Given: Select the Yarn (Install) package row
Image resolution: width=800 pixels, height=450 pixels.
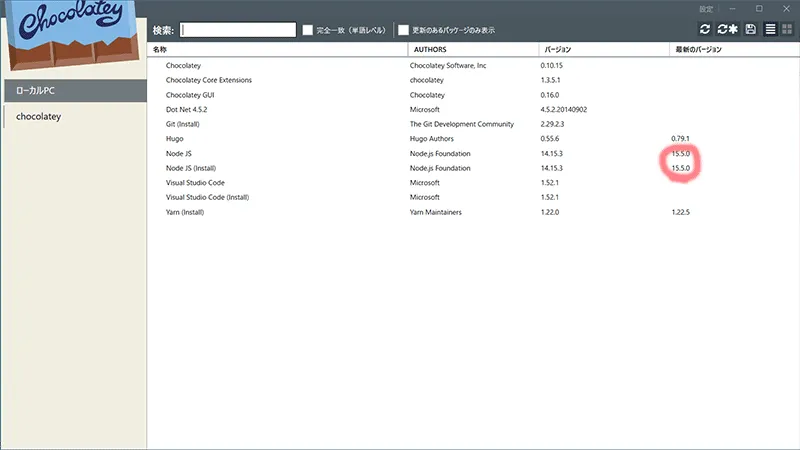Looking at the screenshot, I should (473, 212).
